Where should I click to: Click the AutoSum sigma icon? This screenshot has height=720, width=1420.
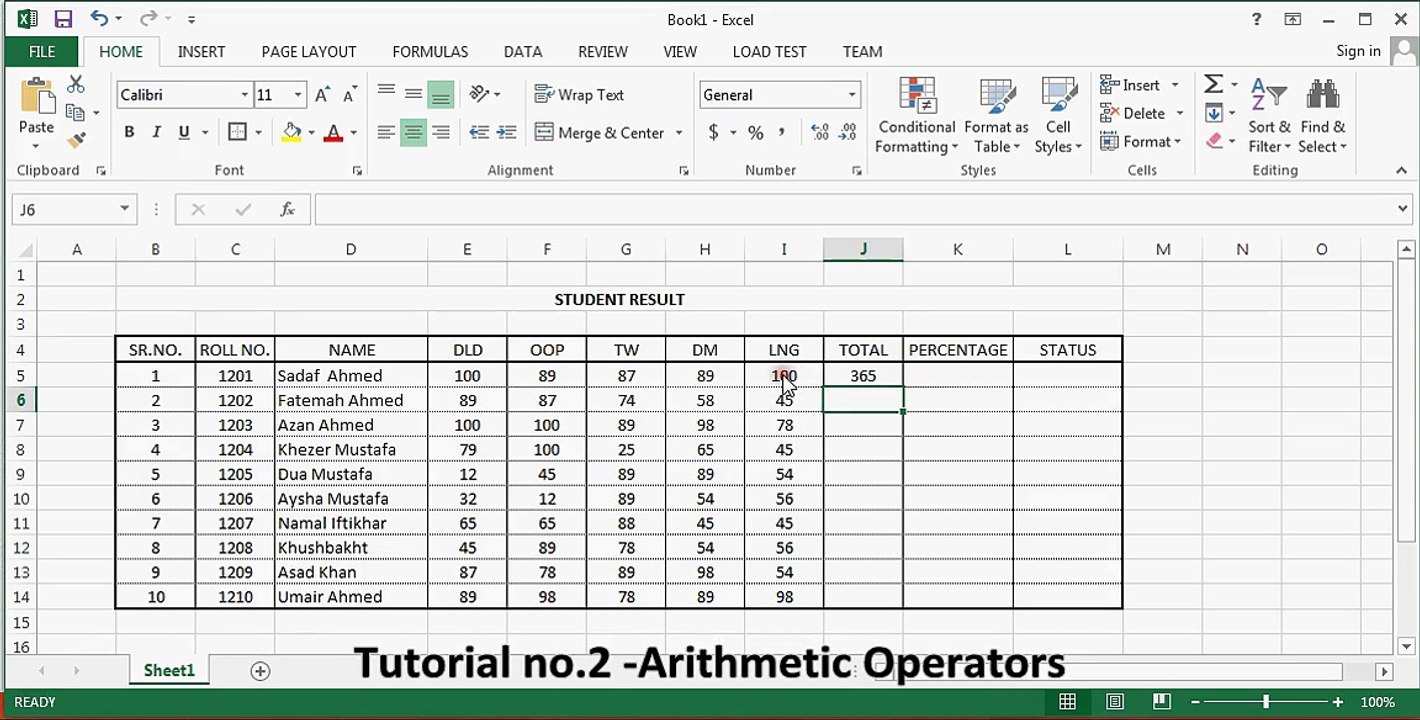pyautogui.click(x=1213, y=84)
